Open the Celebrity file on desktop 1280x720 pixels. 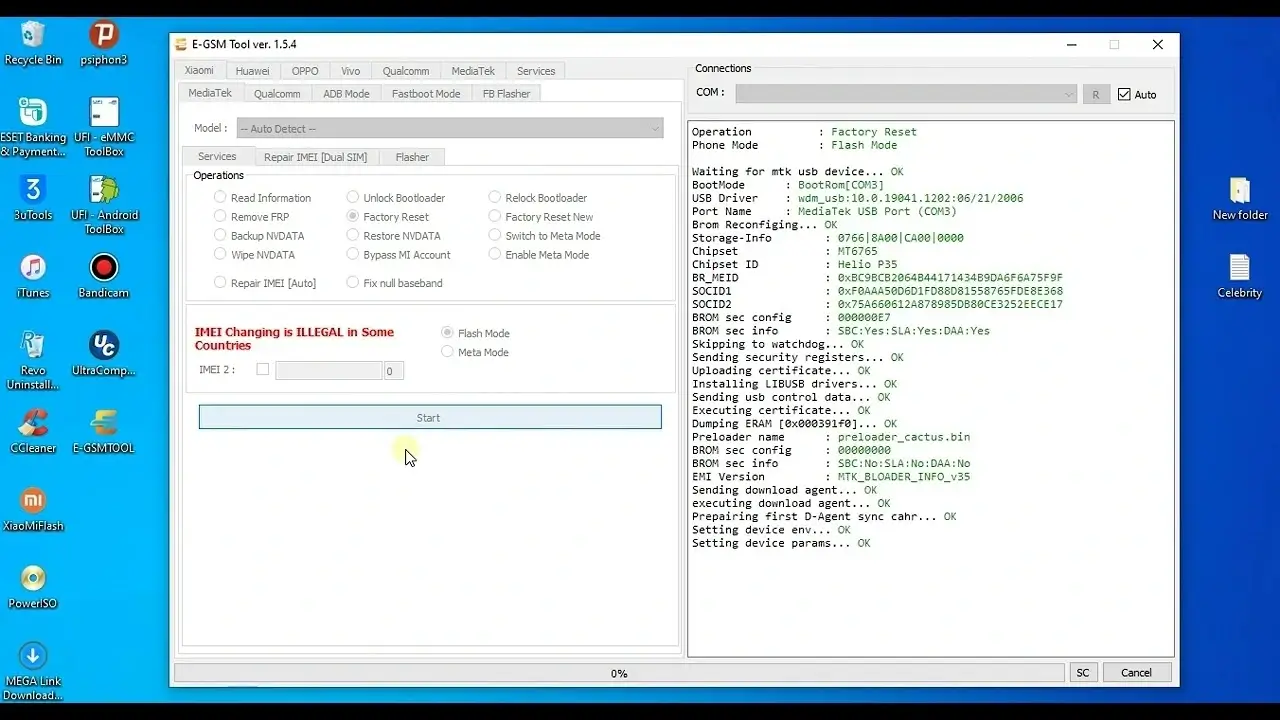click(x=1239, y=276)
